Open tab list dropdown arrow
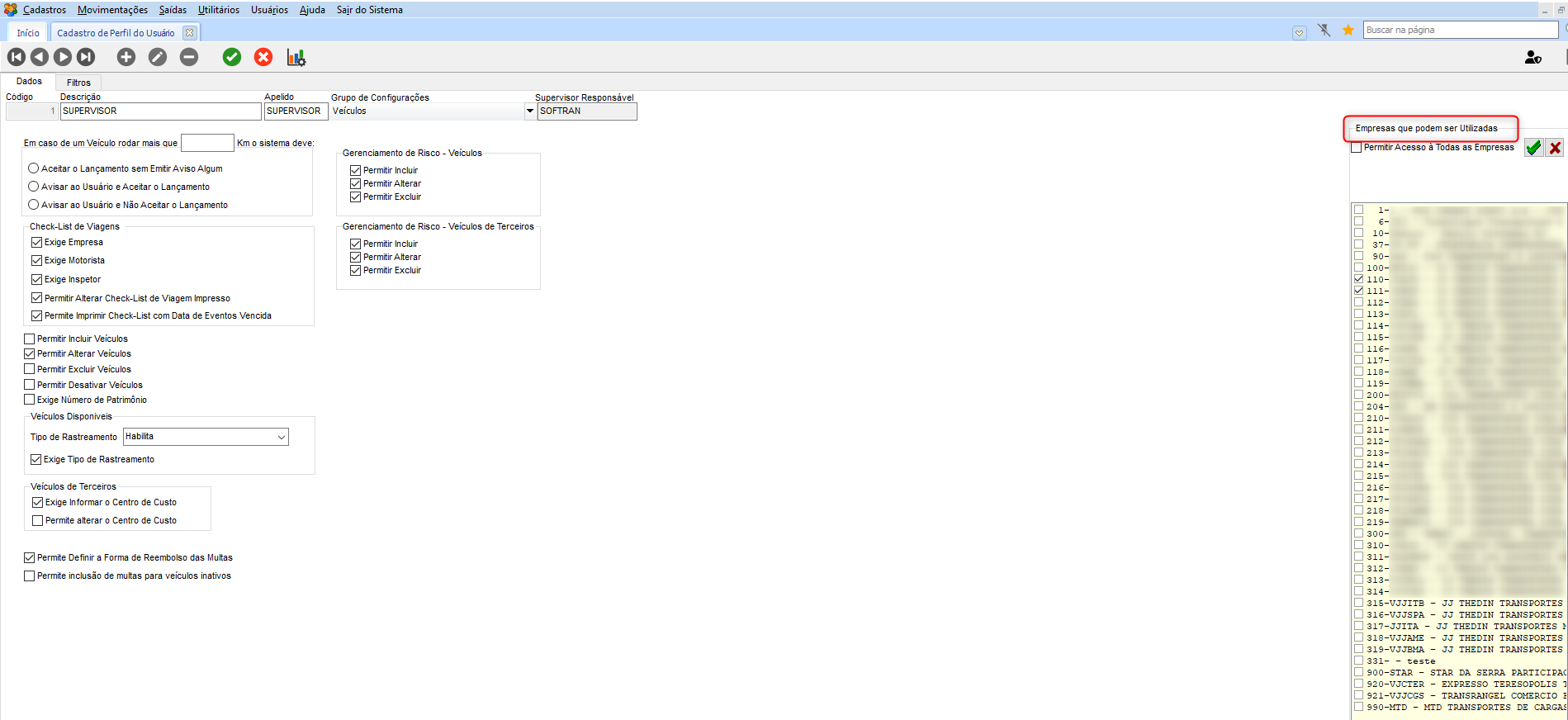 click(1300, 33)
